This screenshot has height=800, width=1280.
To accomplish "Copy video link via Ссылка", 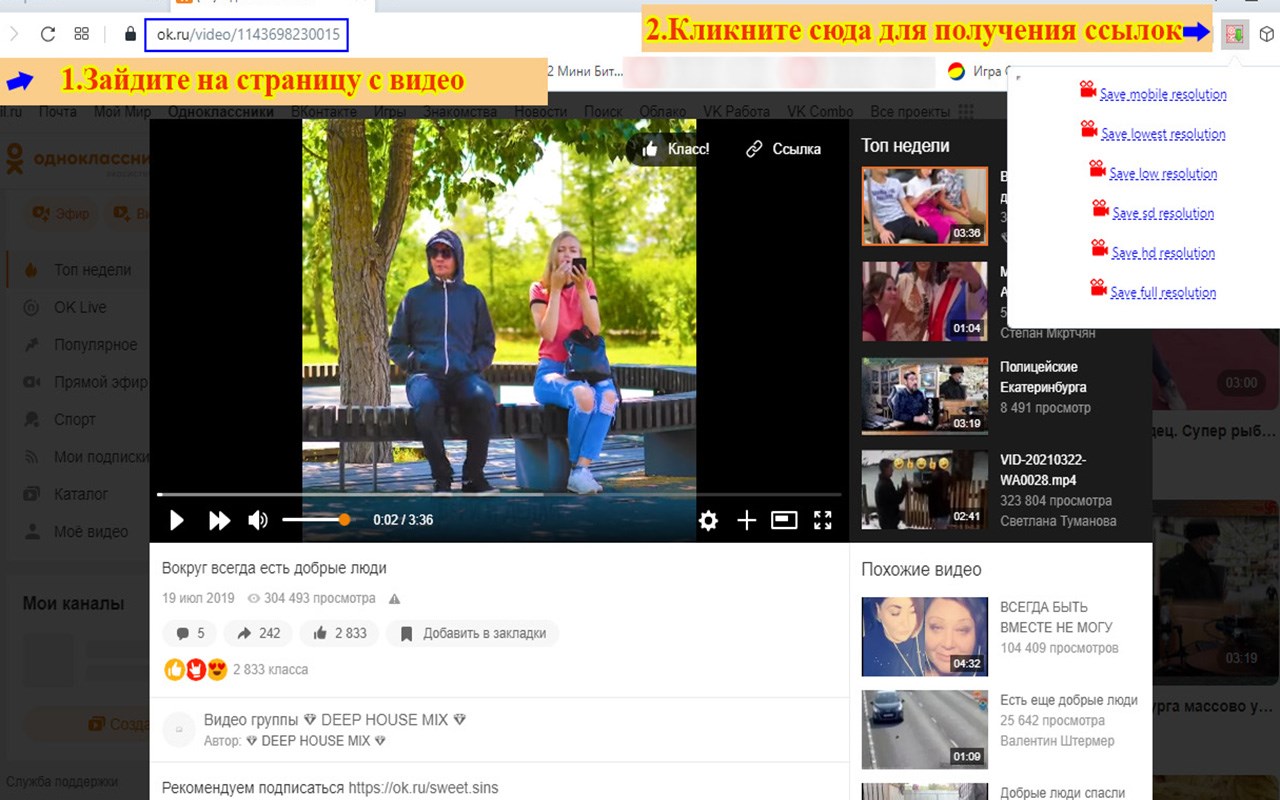I will [784, 149].
